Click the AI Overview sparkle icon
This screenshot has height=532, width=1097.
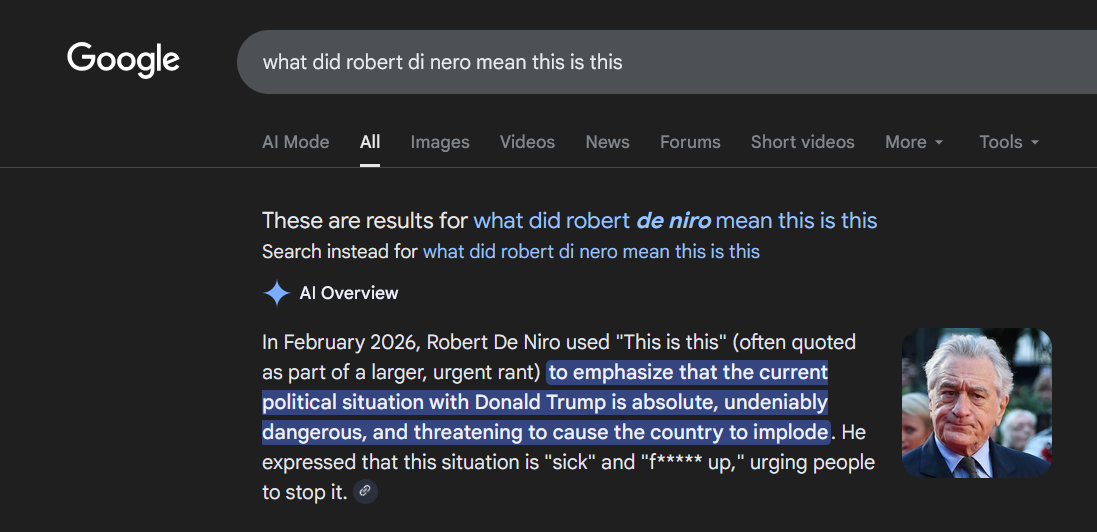(276, 293)
